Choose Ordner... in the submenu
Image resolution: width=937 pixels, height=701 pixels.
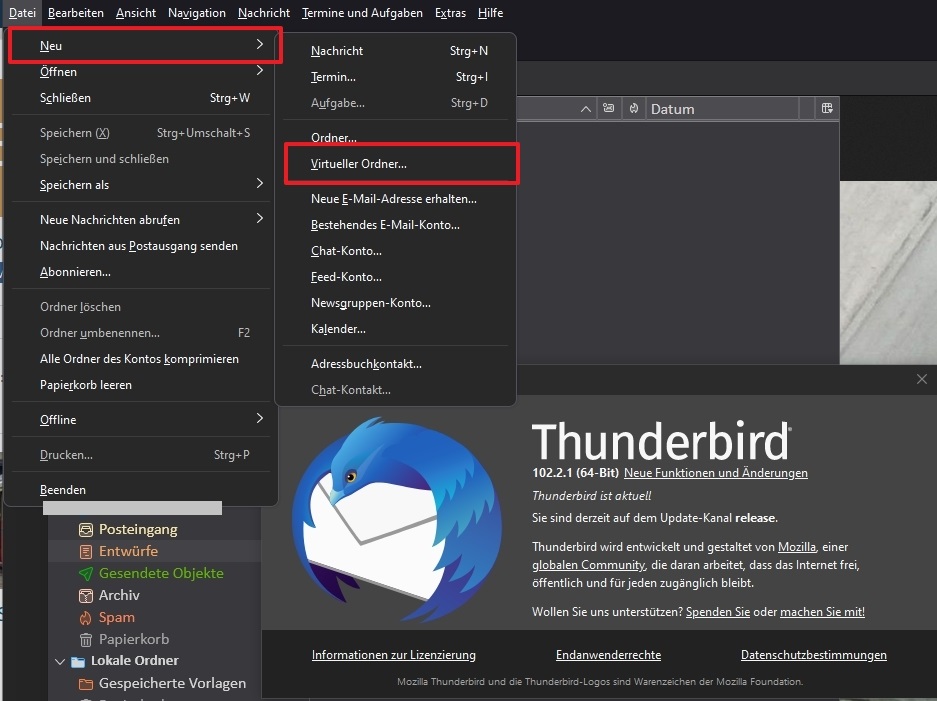(395, 137)
